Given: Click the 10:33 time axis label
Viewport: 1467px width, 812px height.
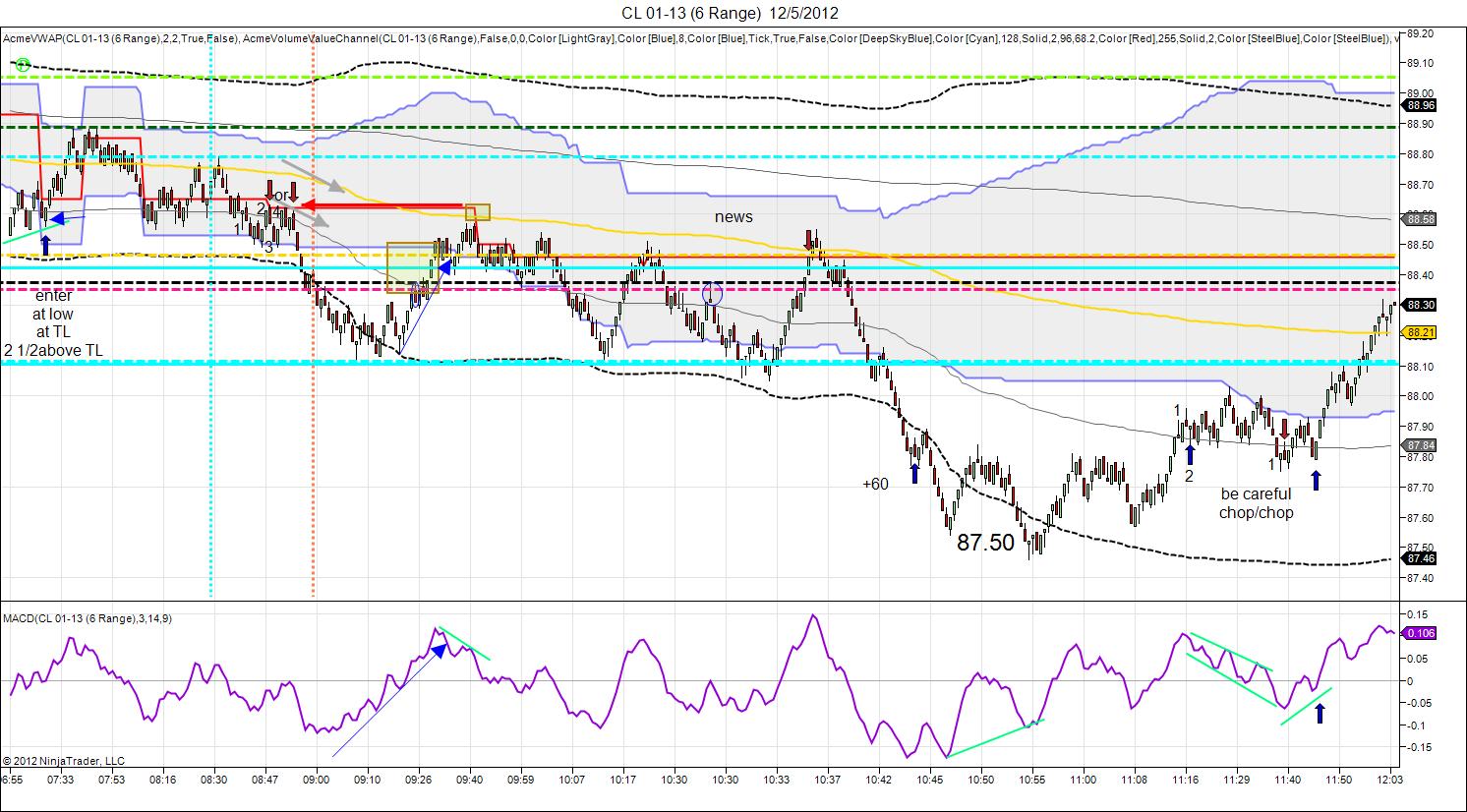Looking at the screenshot, I should point(776,780).
